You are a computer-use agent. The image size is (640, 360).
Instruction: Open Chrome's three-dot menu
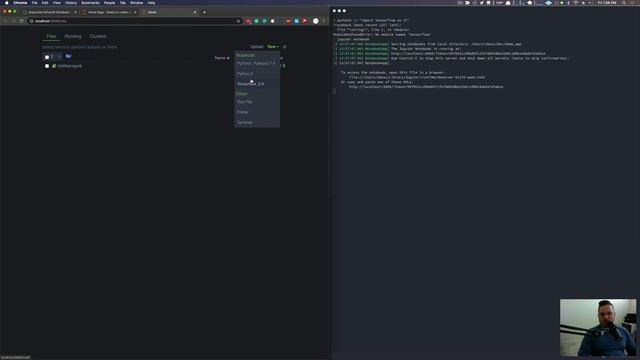click(x=324, y=21)
